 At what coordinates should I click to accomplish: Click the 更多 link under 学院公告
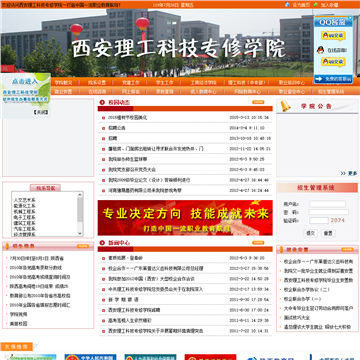pos(353,173)
